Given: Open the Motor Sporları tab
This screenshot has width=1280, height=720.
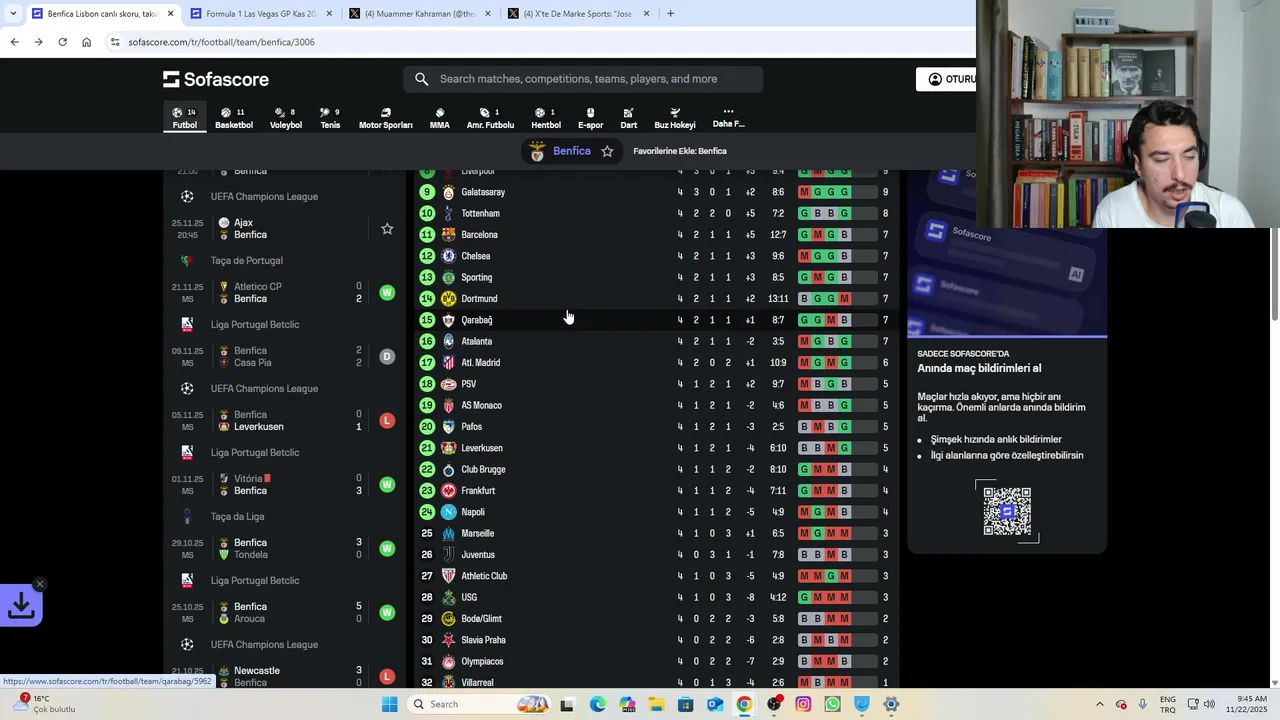Looking at the screenshot, I should 385,118.
